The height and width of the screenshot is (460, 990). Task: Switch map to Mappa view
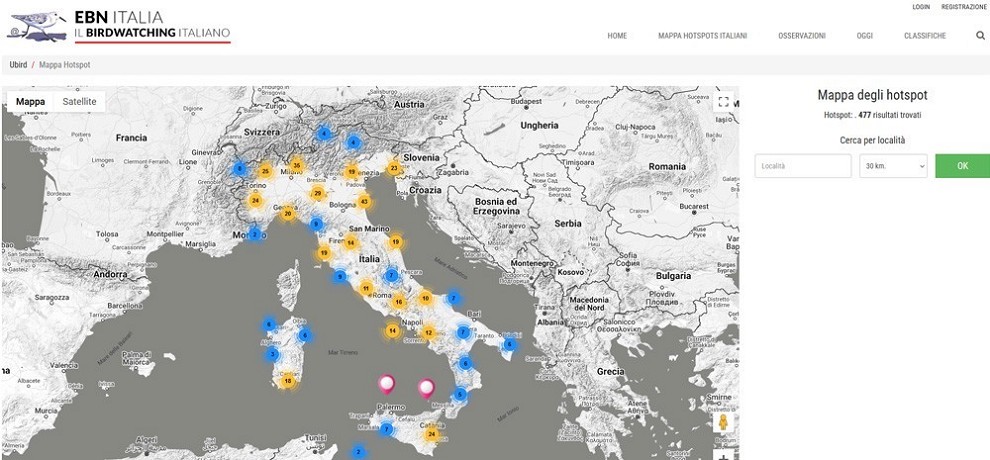point(30,102)
